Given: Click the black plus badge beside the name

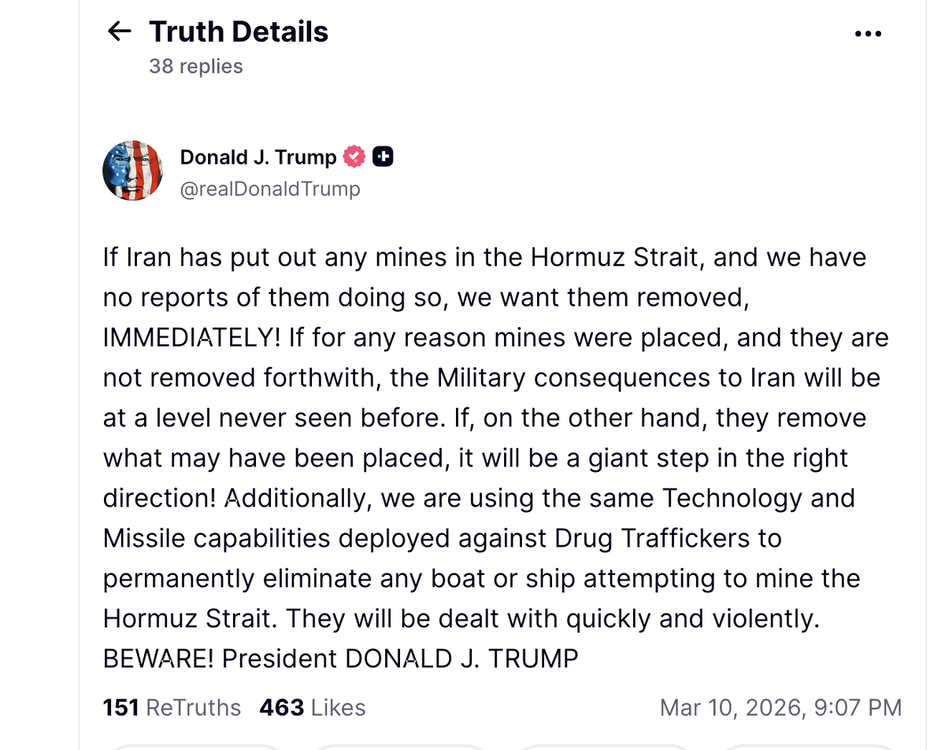Looking at the screenshot, I should 383,157.
